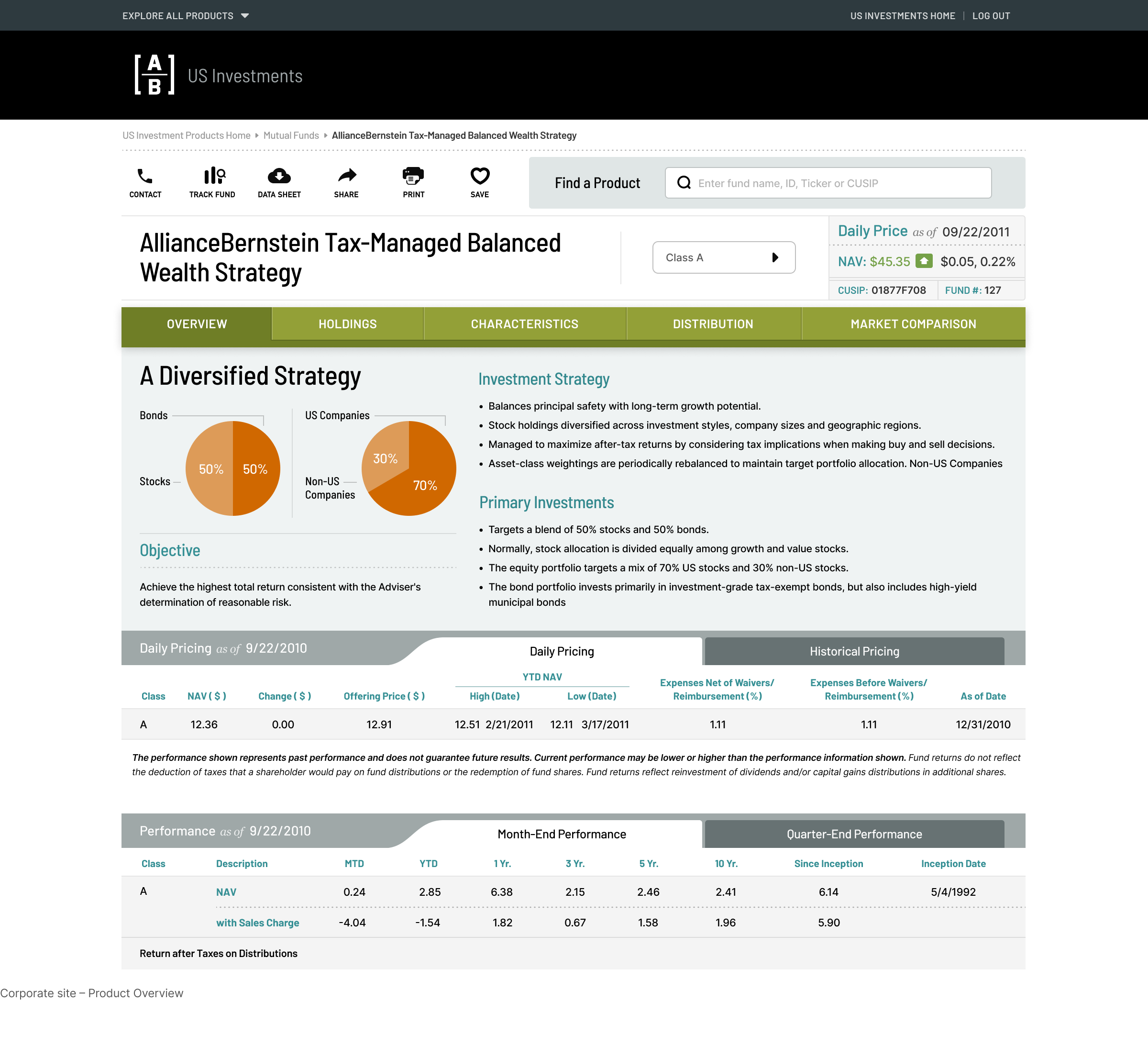This screenshot has width=1148, height=1046.
Task: Open the Holdings tab
Action: point(347,323)
